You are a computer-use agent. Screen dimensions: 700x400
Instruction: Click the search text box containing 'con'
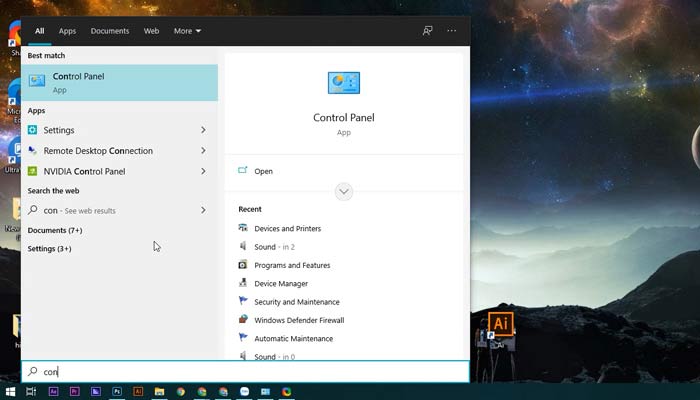coord(245,372)
